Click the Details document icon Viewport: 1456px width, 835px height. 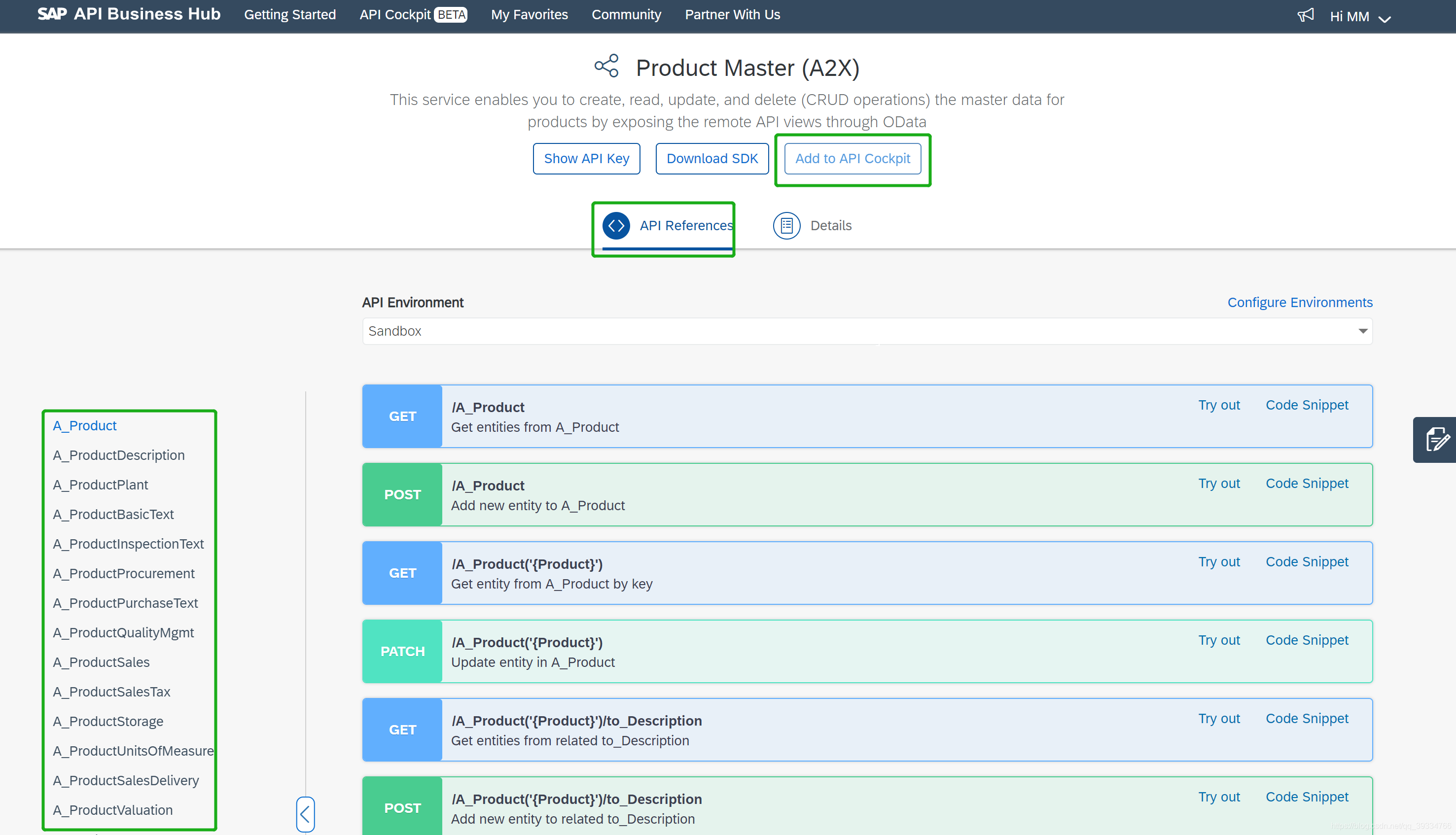click(x=786, y=225)
